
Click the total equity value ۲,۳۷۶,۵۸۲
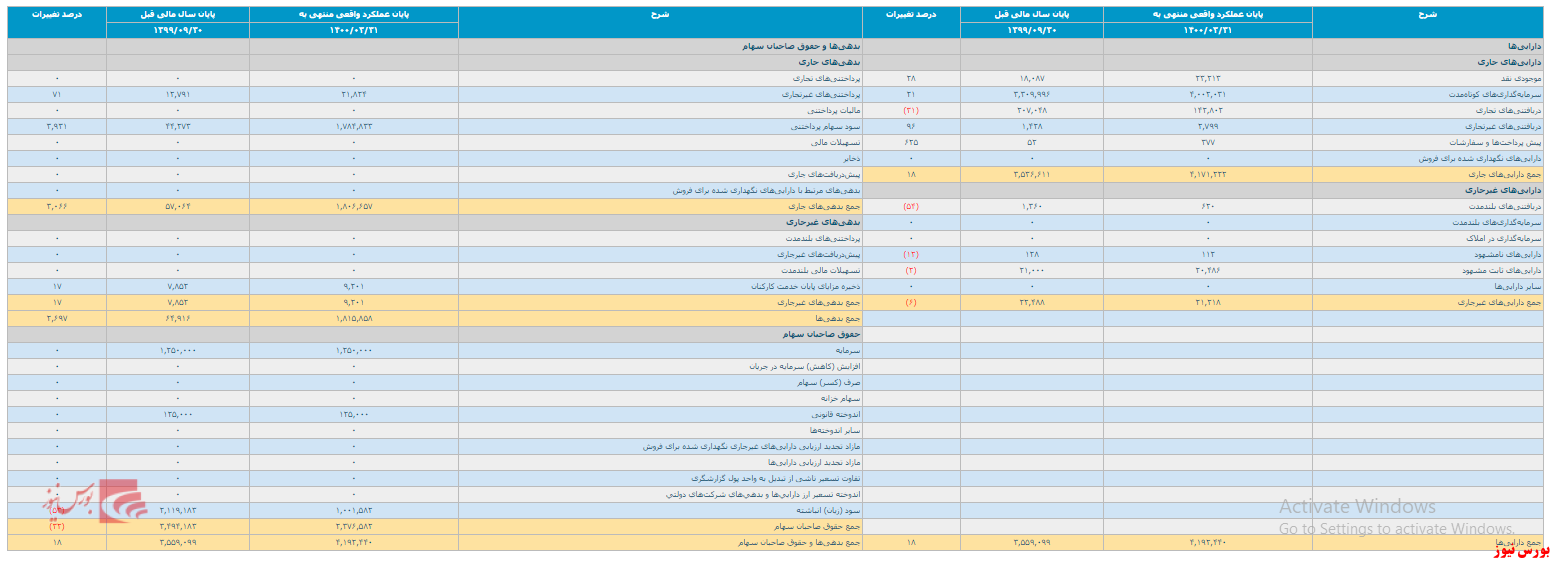coord(354,526)
